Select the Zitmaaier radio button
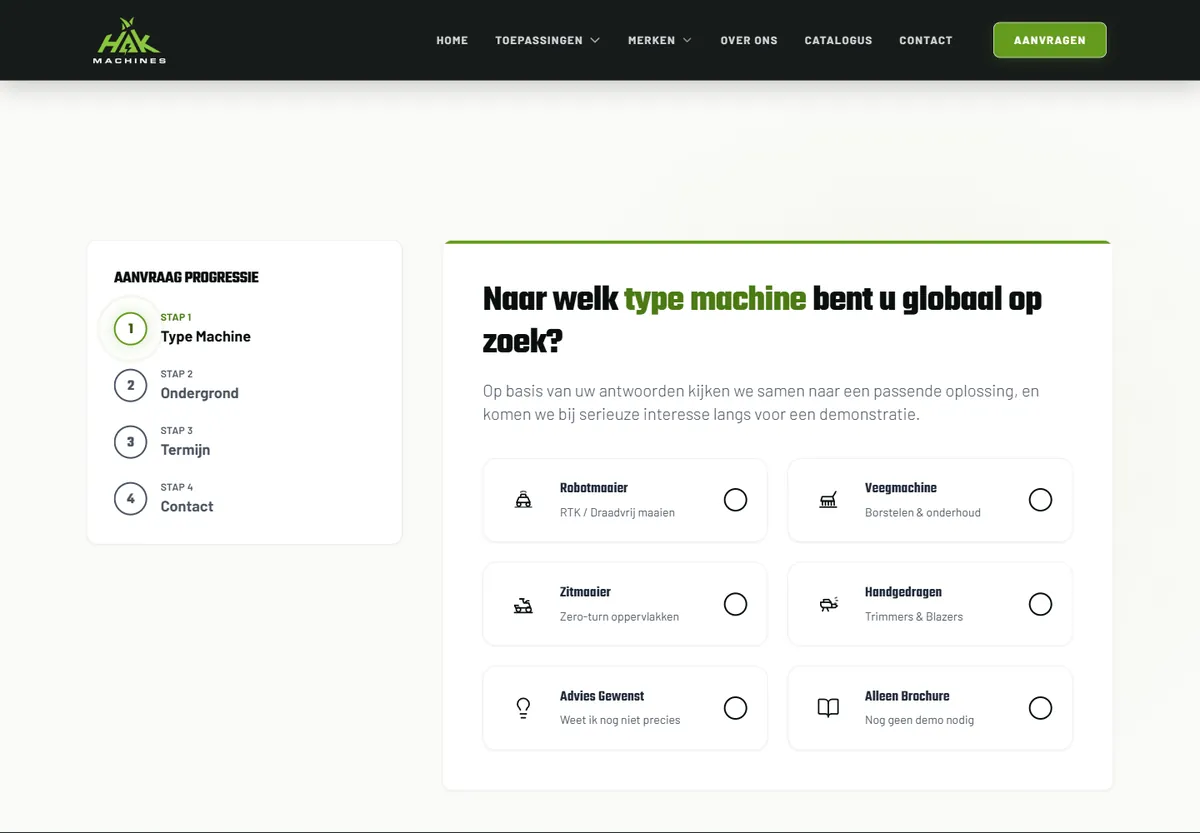 coord(735,604)
